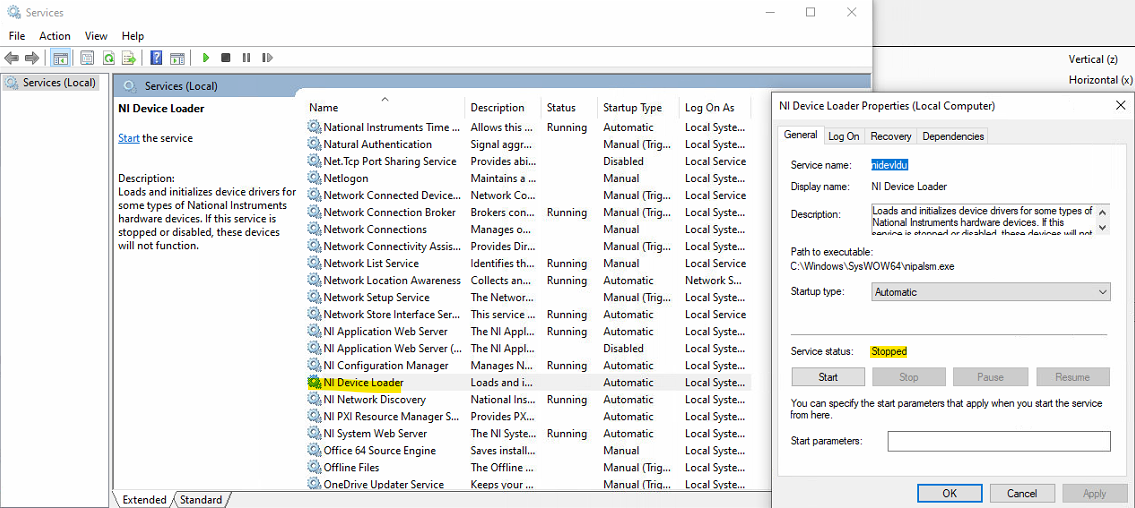Switch to the Dependencies tab
Image resolution: width=1135 pixels, height=508 pixels.
pos(953,136)
